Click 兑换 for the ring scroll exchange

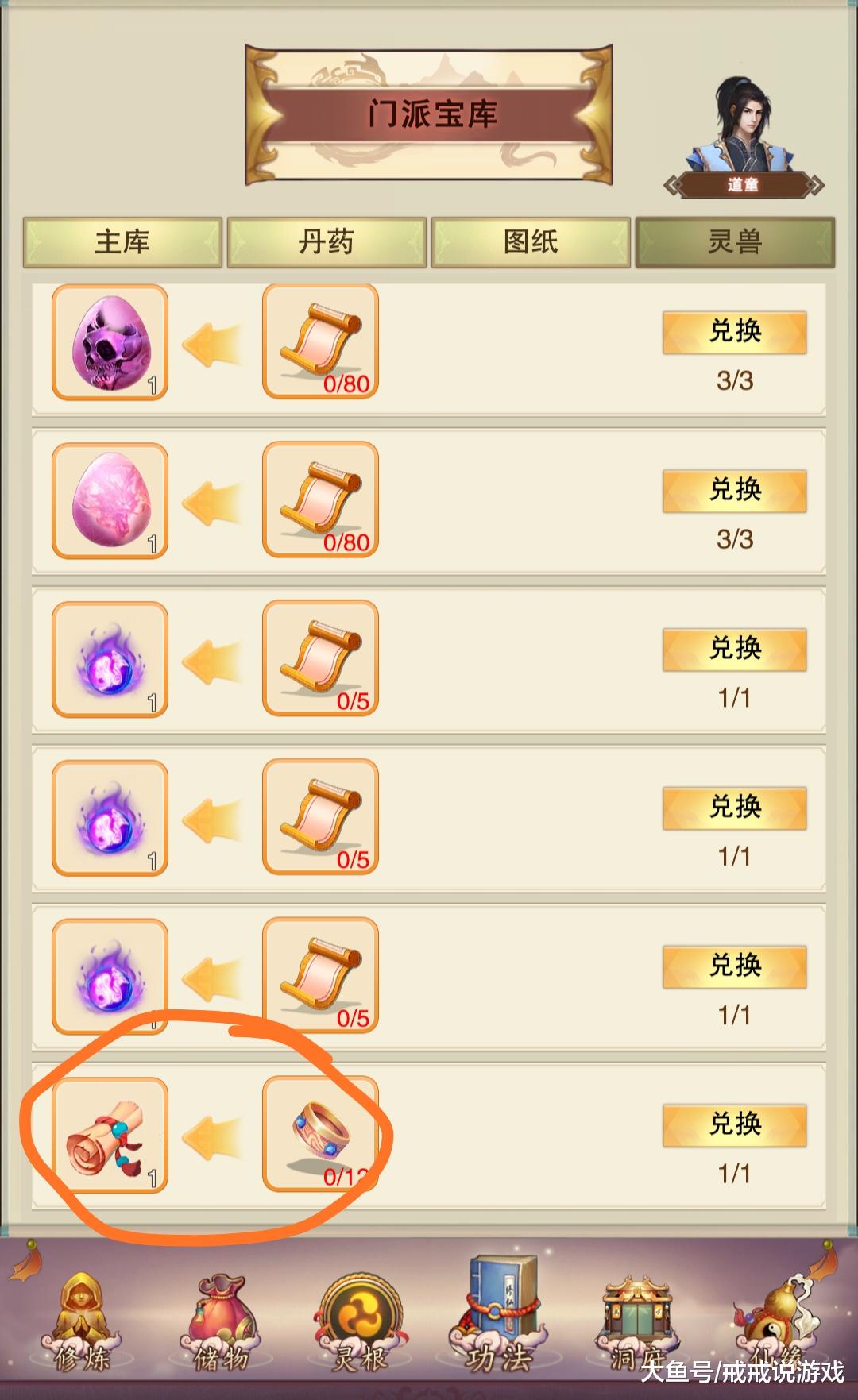735,1125
